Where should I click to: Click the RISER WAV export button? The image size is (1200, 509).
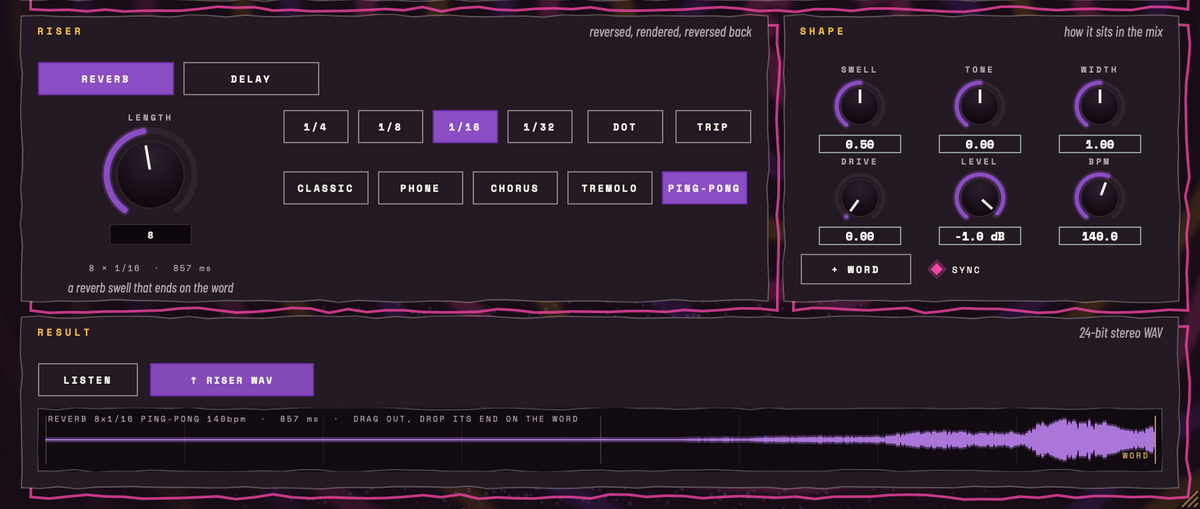[232, 380]
